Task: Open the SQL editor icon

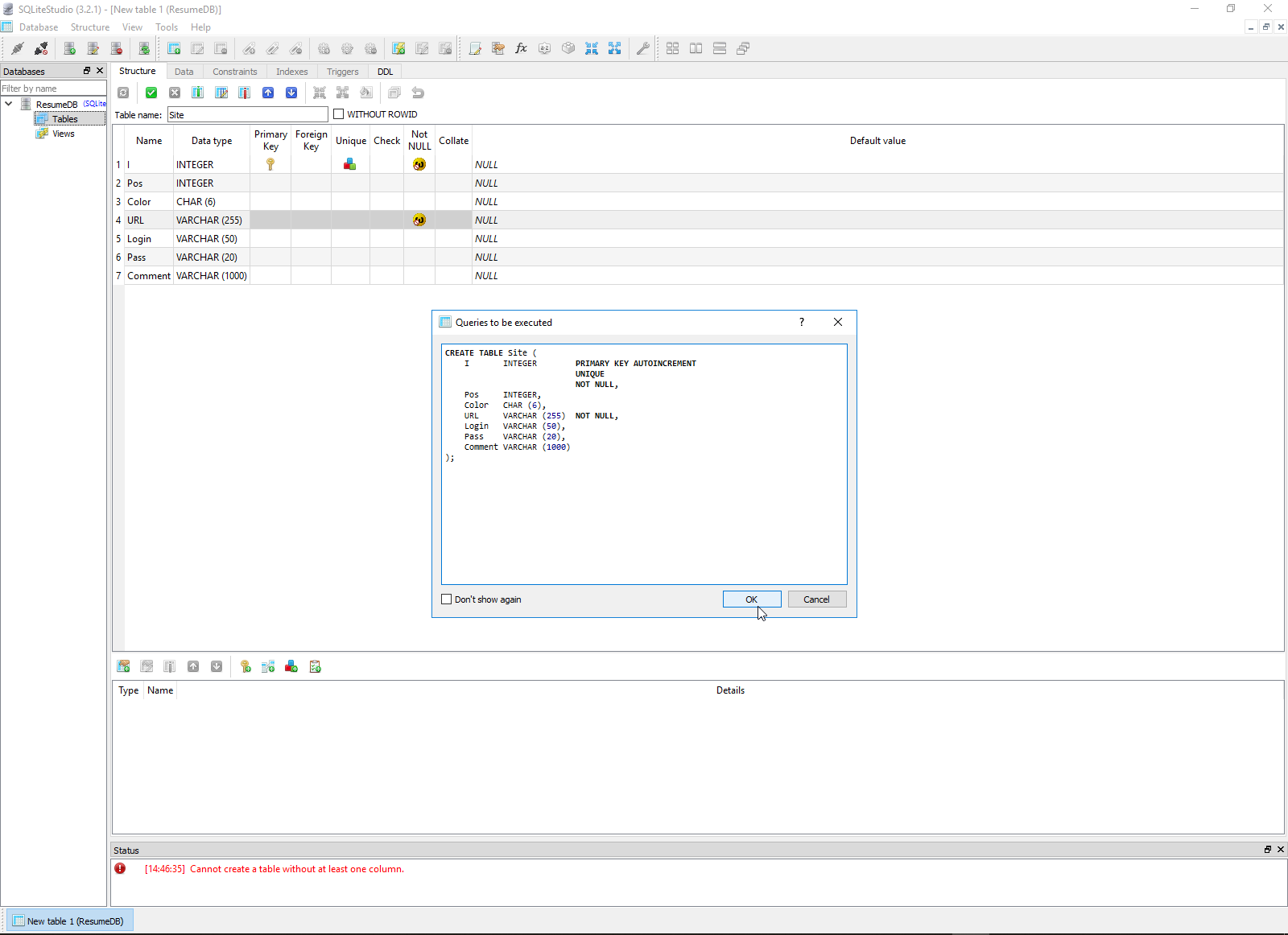Action: click(475, 48)
